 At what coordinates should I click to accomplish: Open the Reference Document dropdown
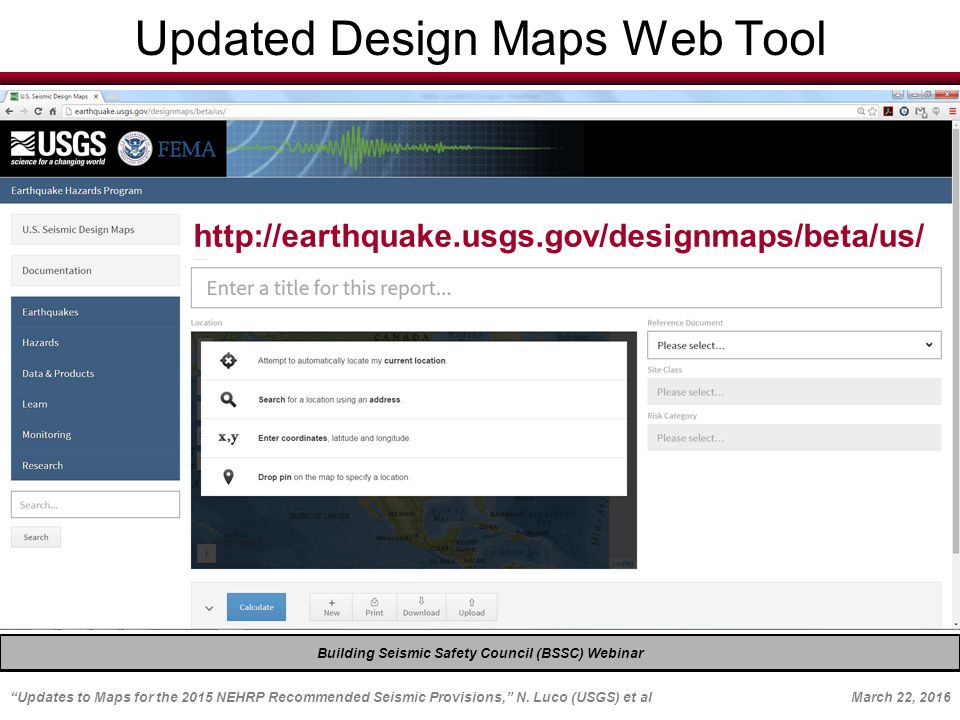(x=794, y=345)
